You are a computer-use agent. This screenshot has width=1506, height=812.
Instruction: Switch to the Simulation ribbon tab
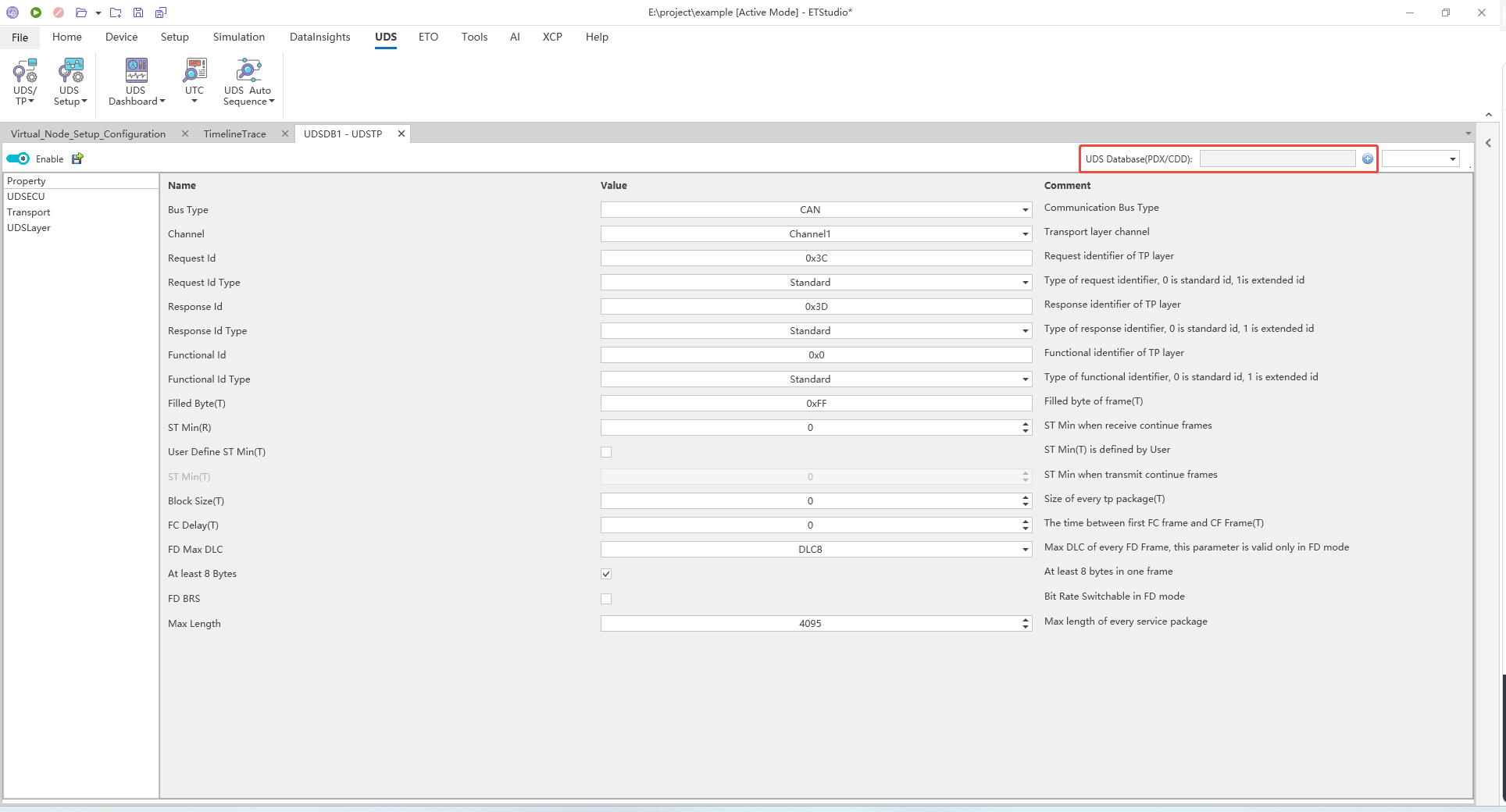coord(239,37)
